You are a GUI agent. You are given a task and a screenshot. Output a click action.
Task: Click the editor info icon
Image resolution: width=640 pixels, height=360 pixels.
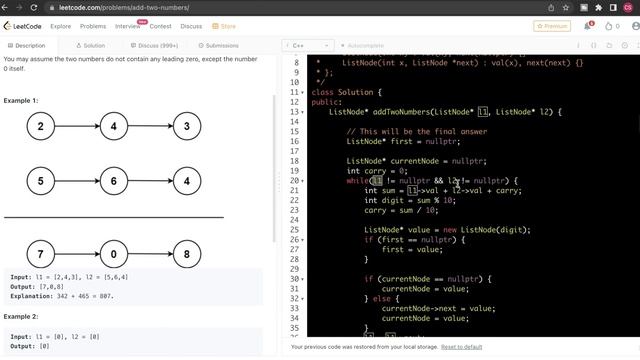click(578, 45)
